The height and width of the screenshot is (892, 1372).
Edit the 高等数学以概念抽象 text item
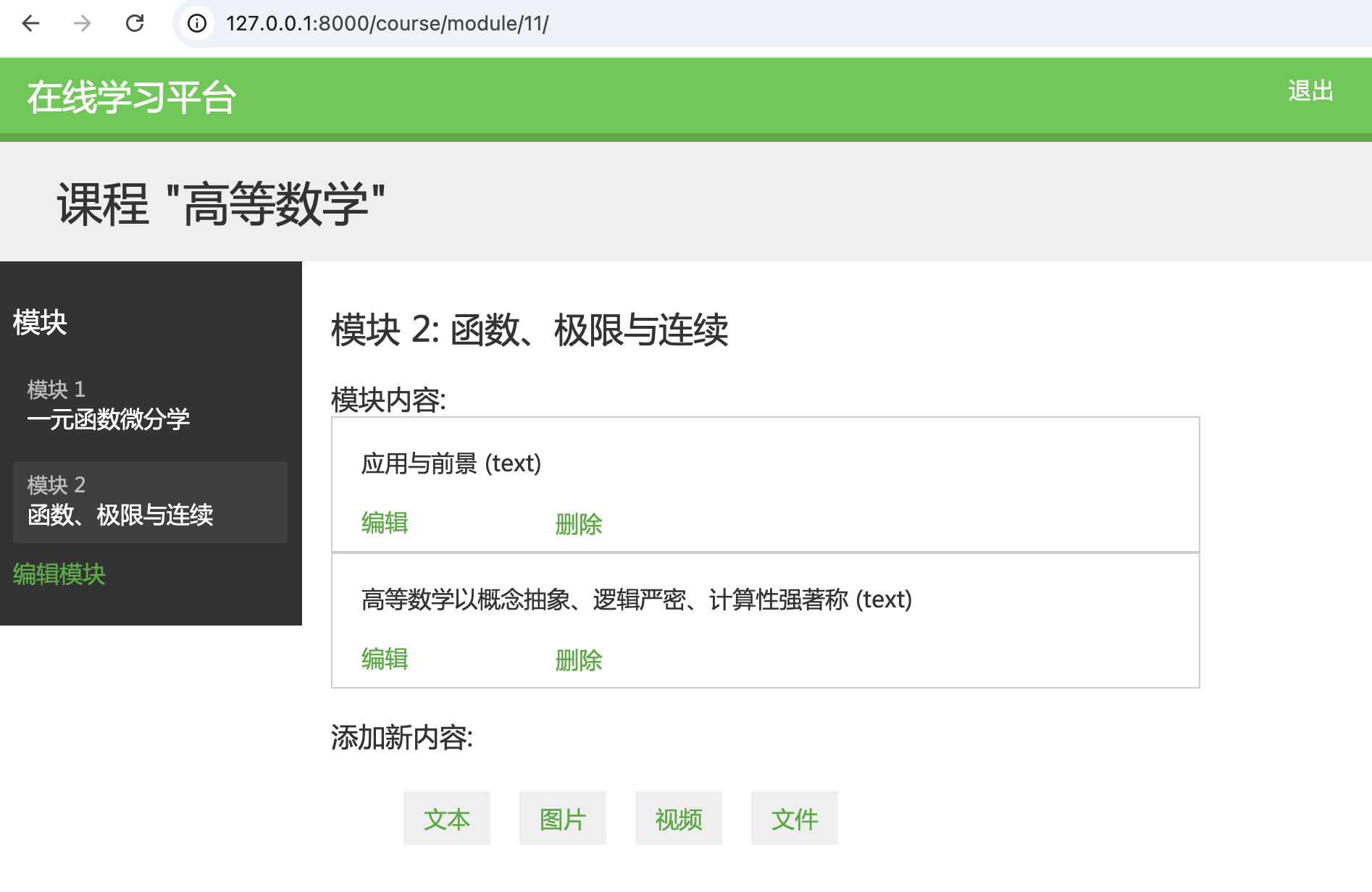(x=385, y=659)
